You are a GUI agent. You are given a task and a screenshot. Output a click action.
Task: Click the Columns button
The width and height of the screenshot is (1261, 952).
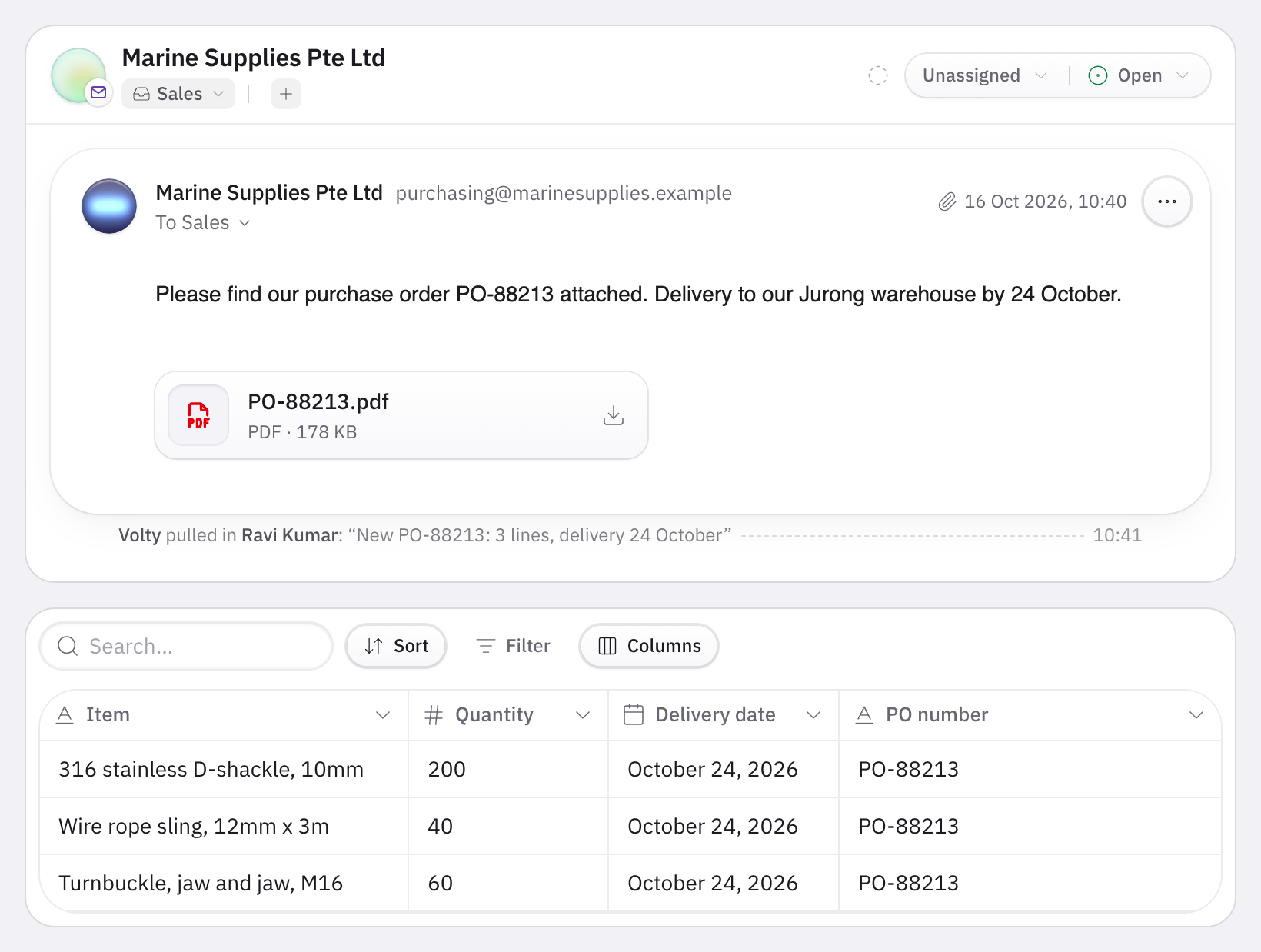pyautogui.click(x=649, y=646)
